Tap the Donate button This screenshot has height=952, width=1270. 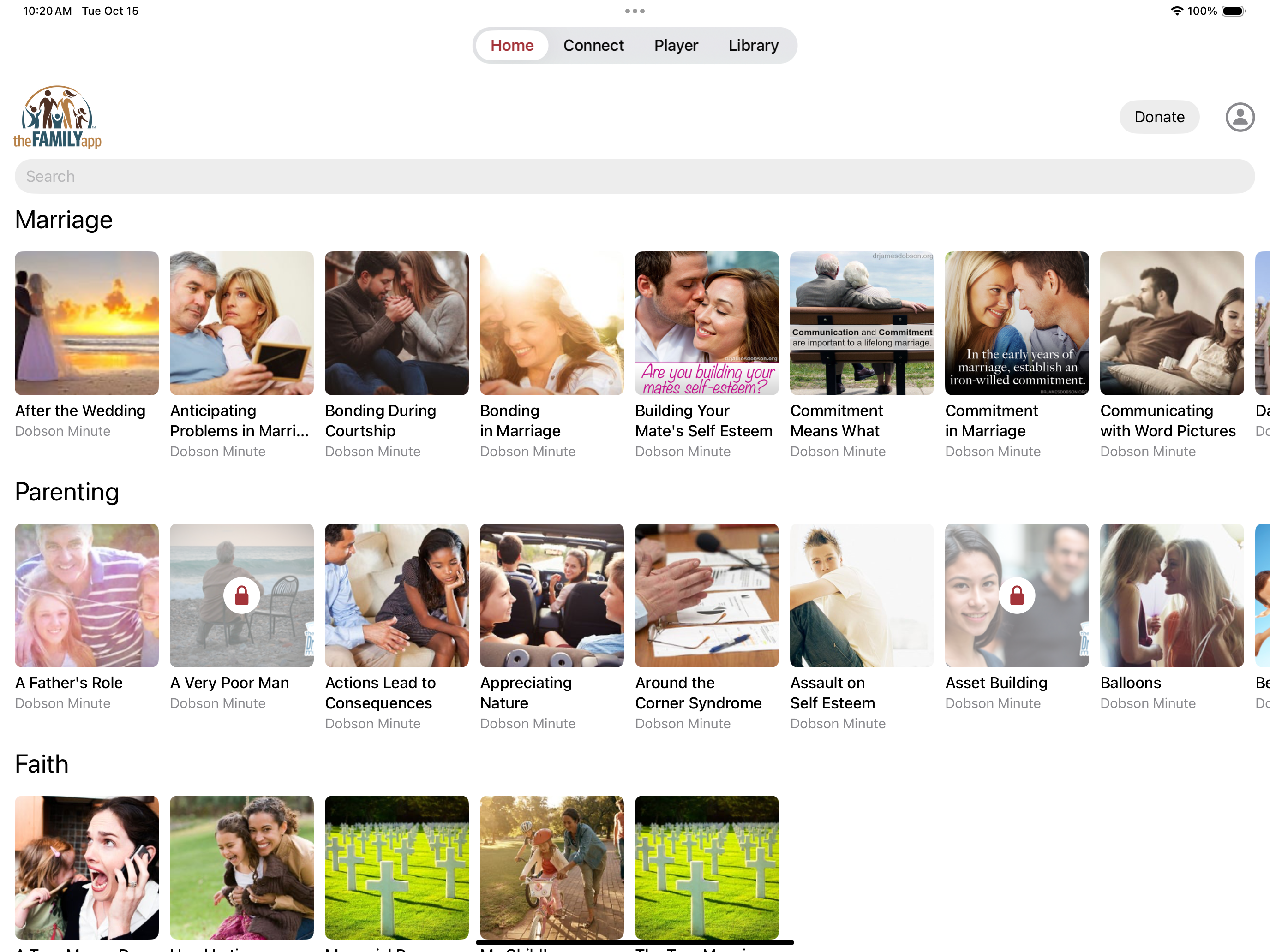(1159, 117)
